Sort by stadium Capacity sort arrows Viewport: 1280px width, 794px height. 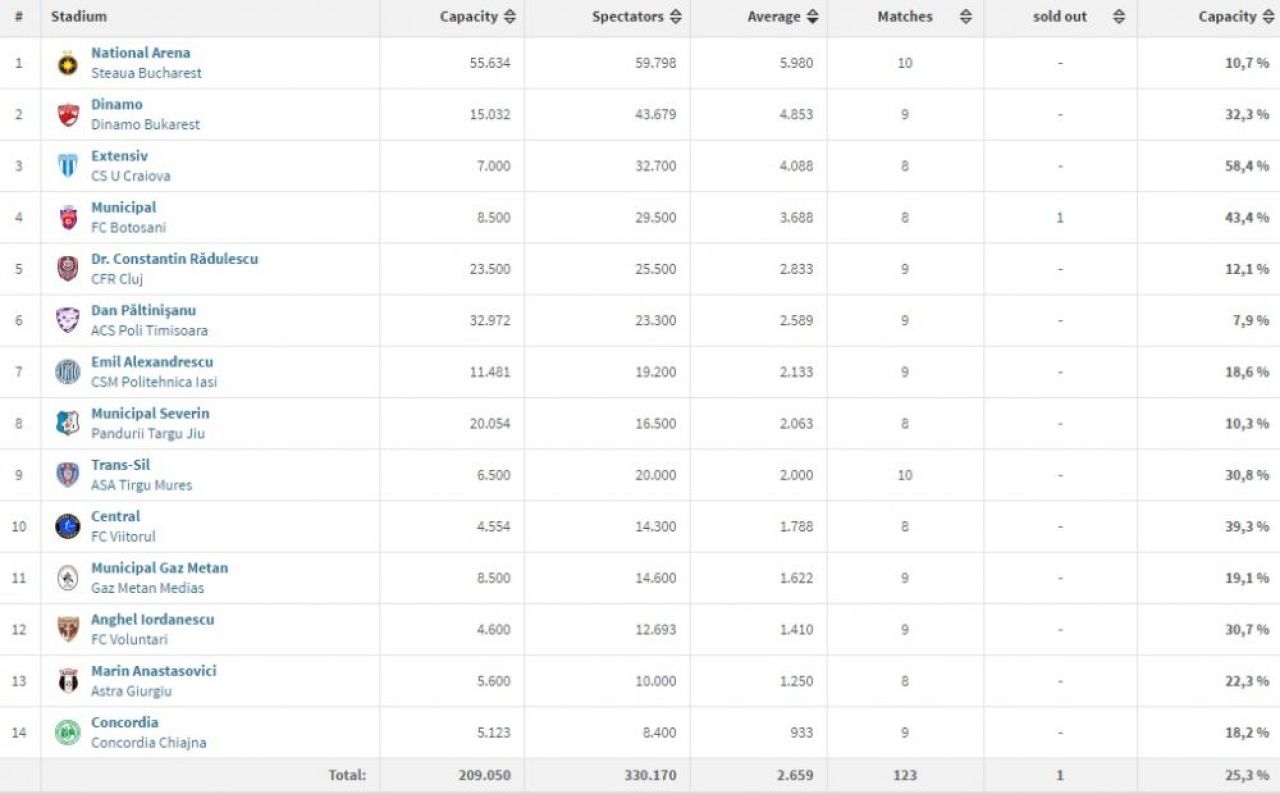[x=510, y=17]
